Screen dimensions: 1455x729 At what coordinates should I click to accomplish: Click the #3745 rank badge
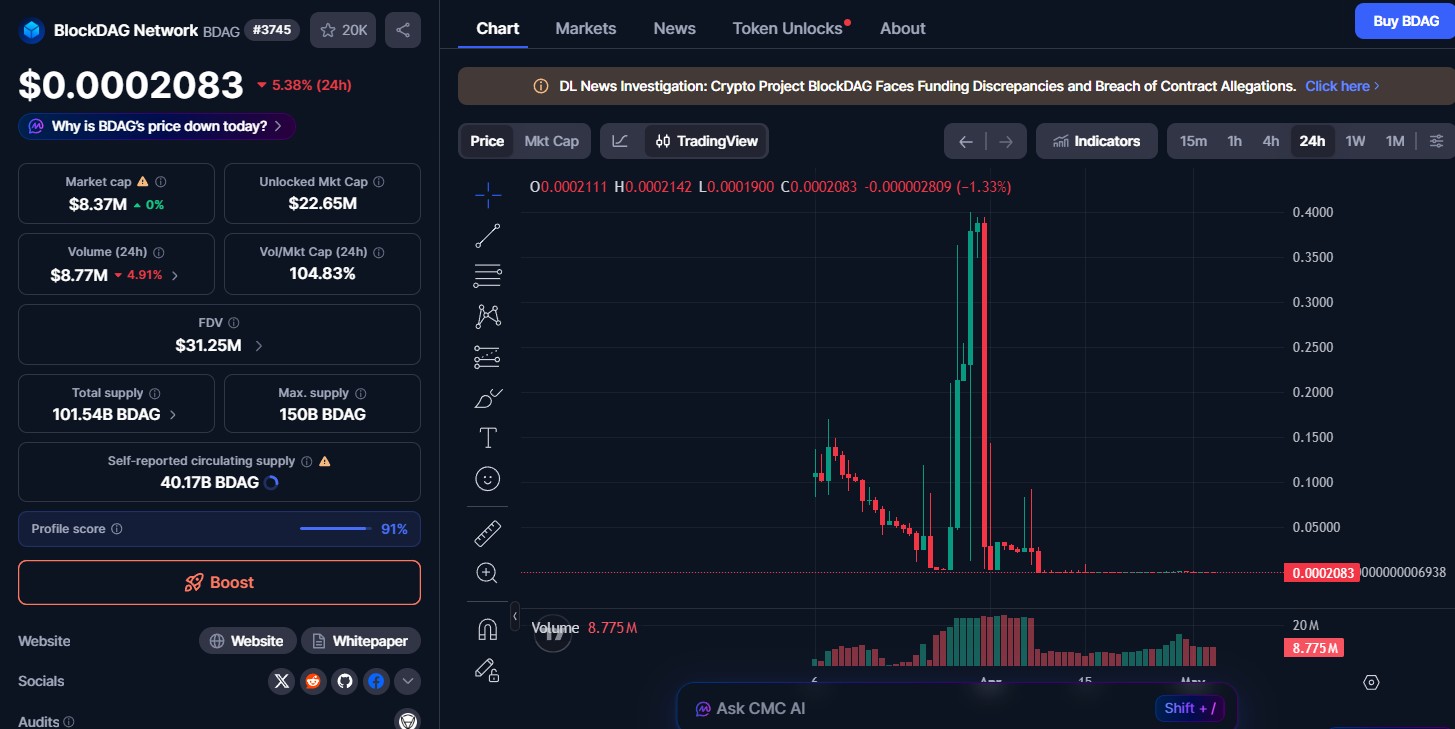(x=272, y=30)
